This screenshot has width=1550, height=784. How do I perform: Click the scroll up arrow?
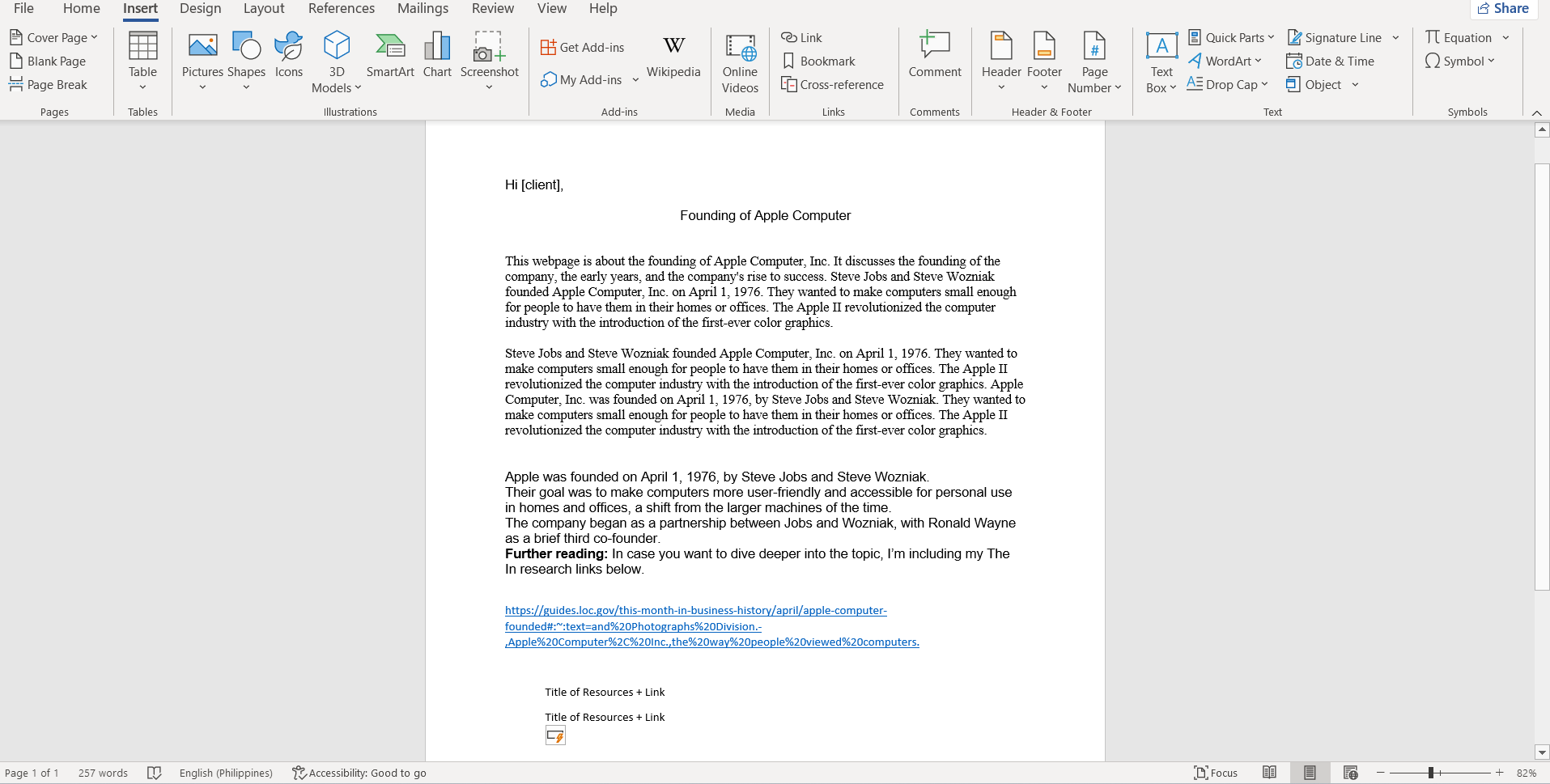pyautogui.click(x=1542, y=129)
